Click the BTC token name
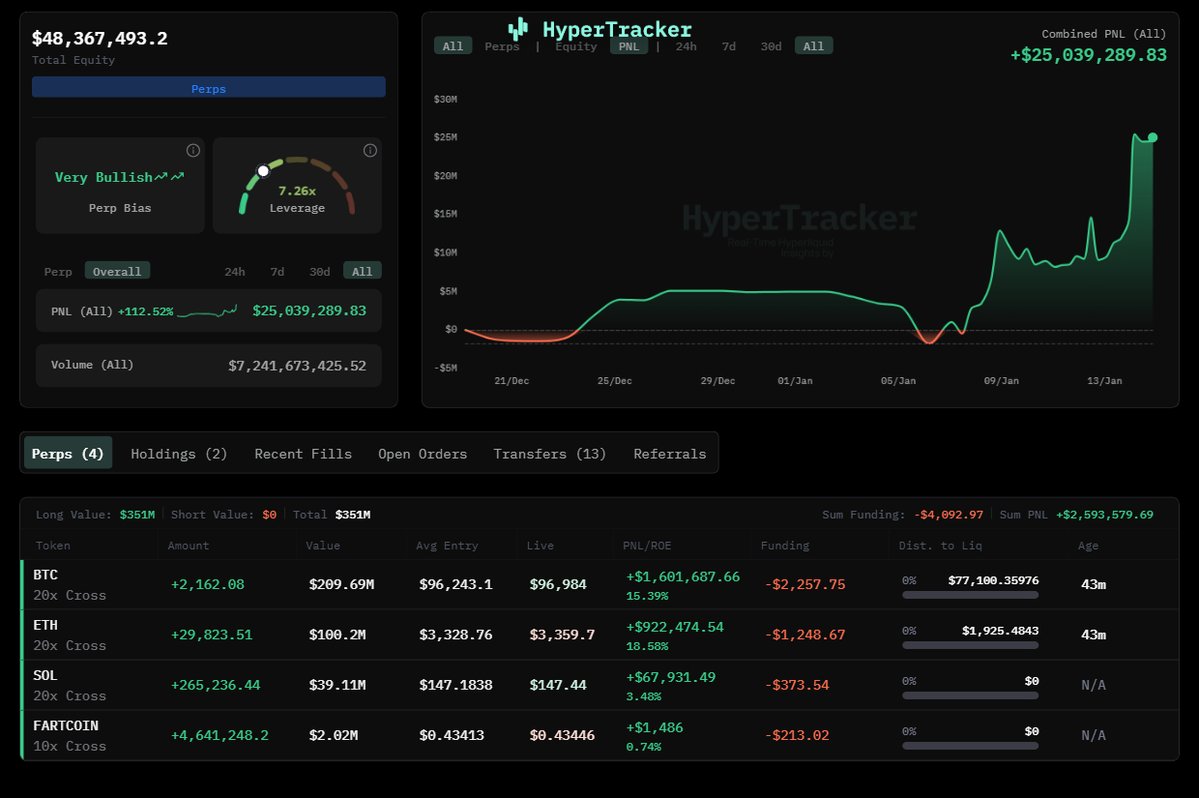The height and width of the screenshot is (798, 1199). tap(45, 574)
